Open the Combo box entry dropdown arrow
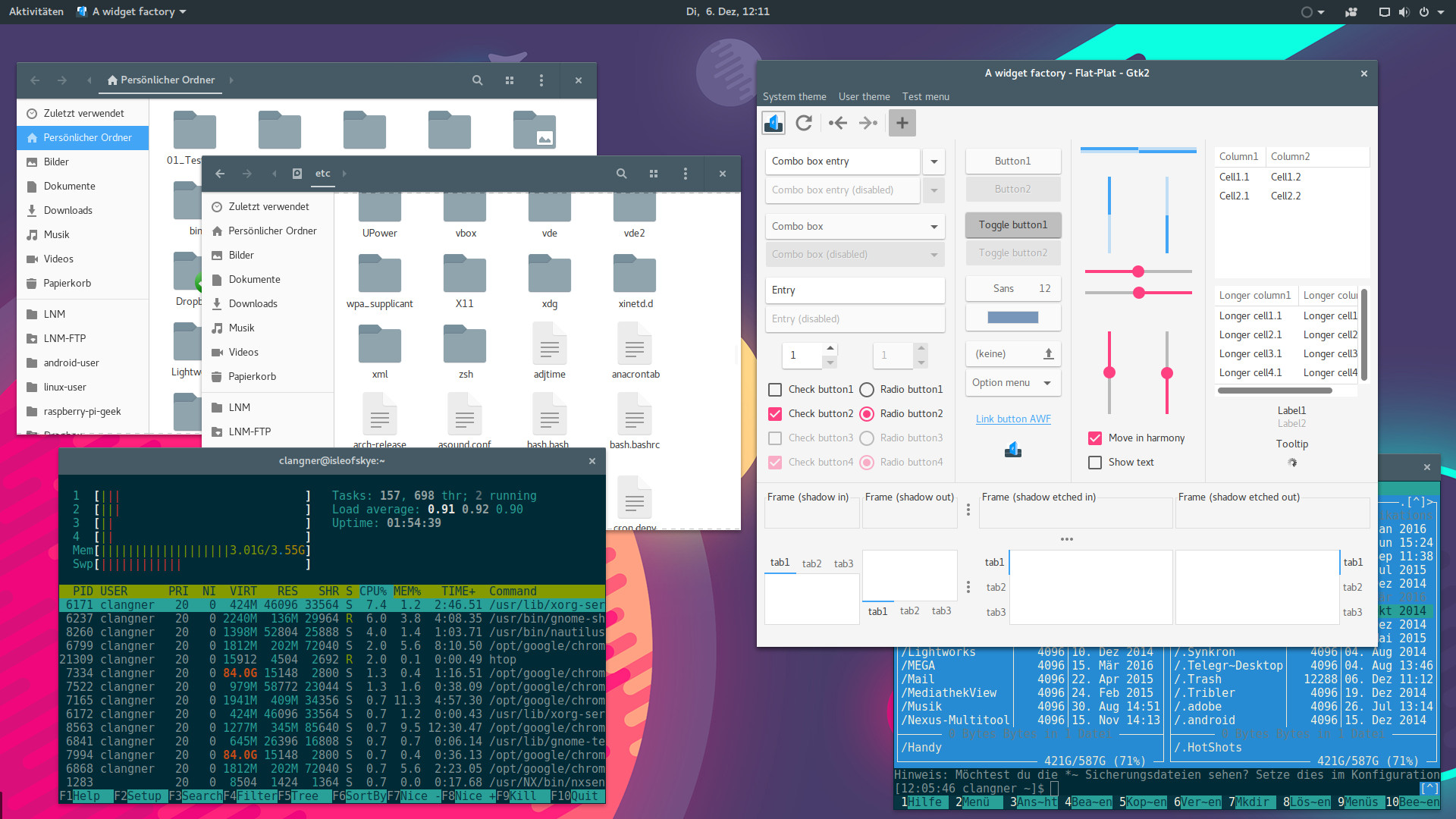1456x819 pixels. coord(934,162)
